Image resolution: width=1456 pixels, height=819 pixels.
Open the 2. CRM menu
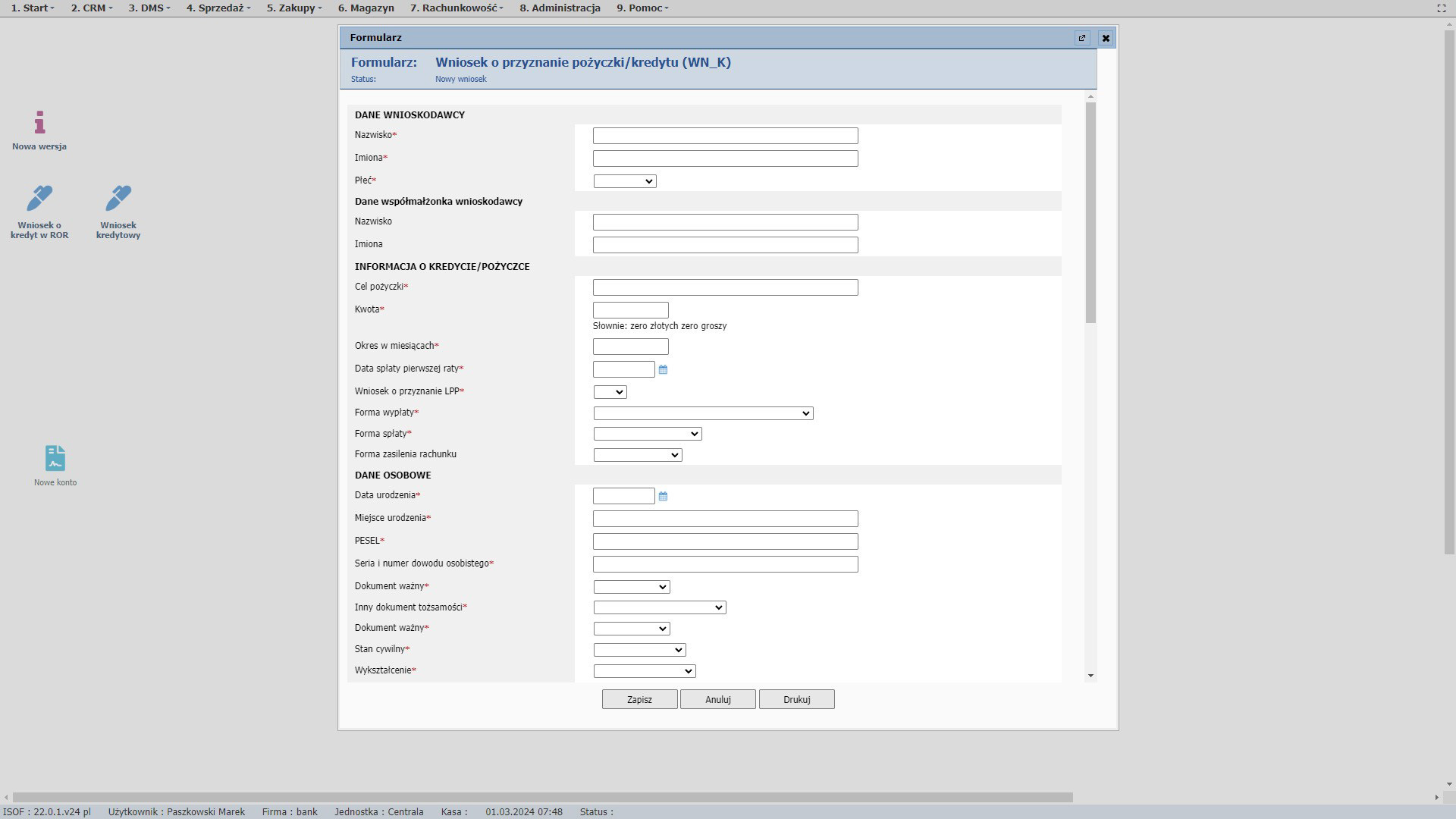[x=91, y=8]
